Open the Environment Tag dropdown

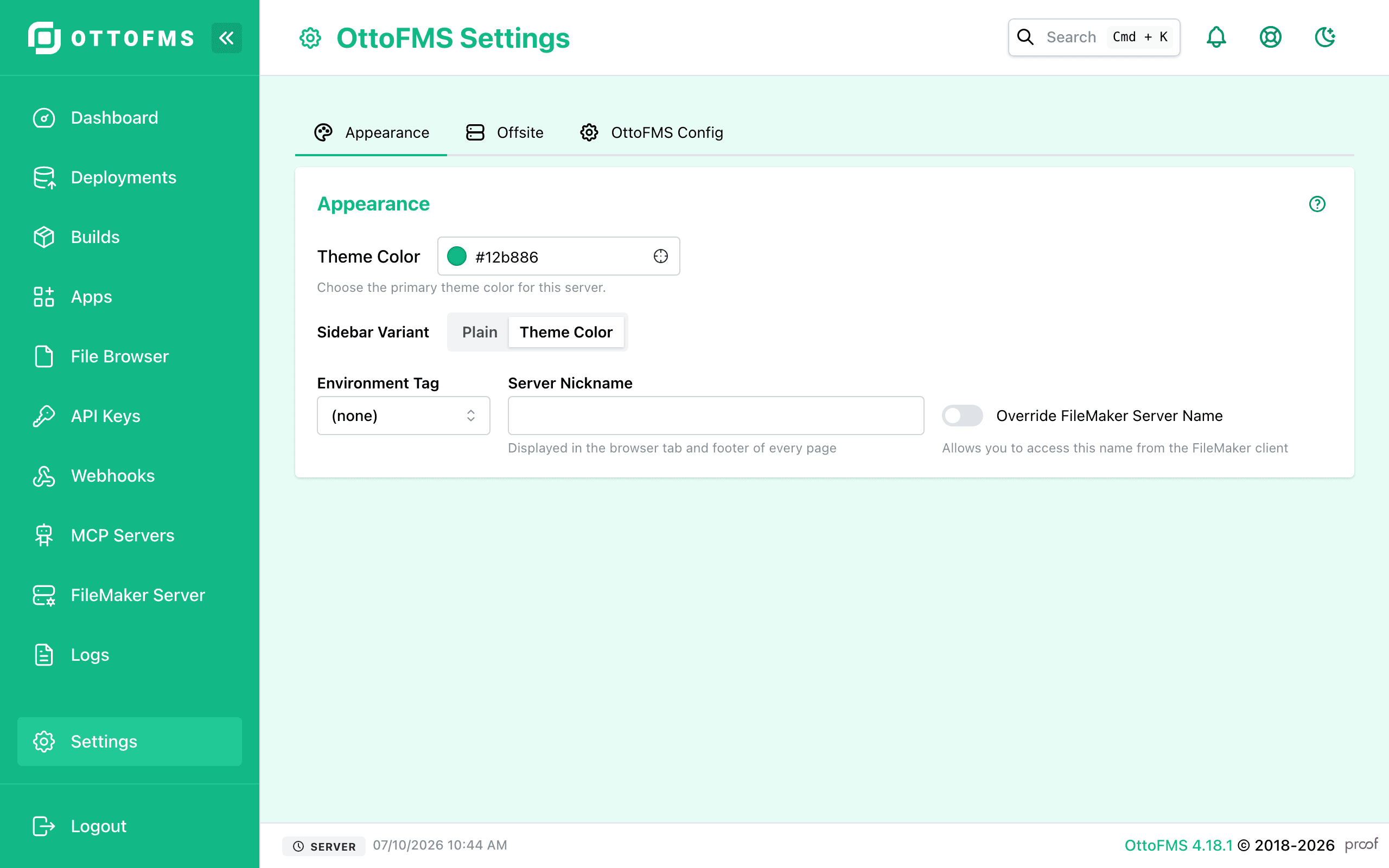click(404, 416)
